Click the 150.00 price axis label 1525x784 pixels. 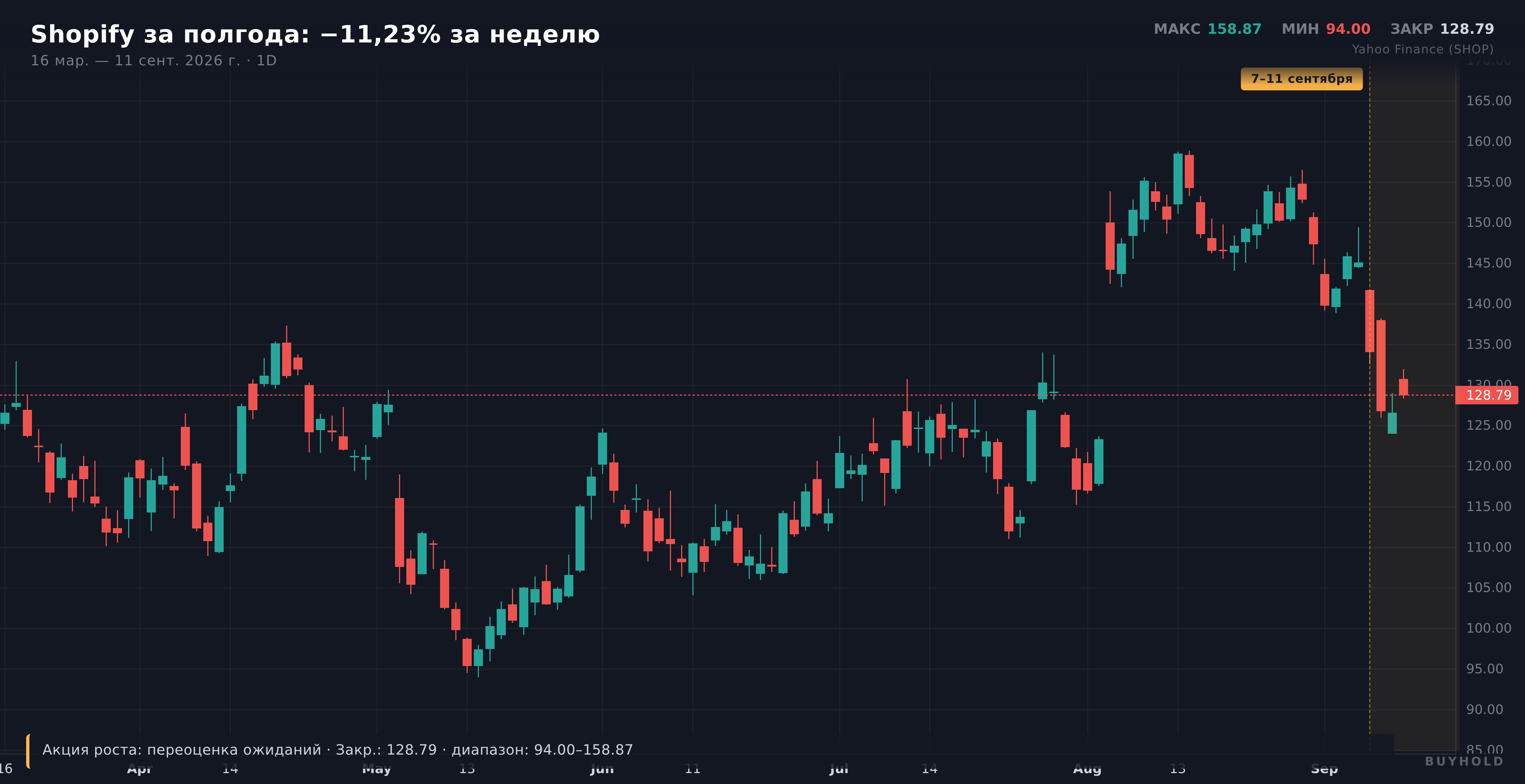pos(1488,222)
